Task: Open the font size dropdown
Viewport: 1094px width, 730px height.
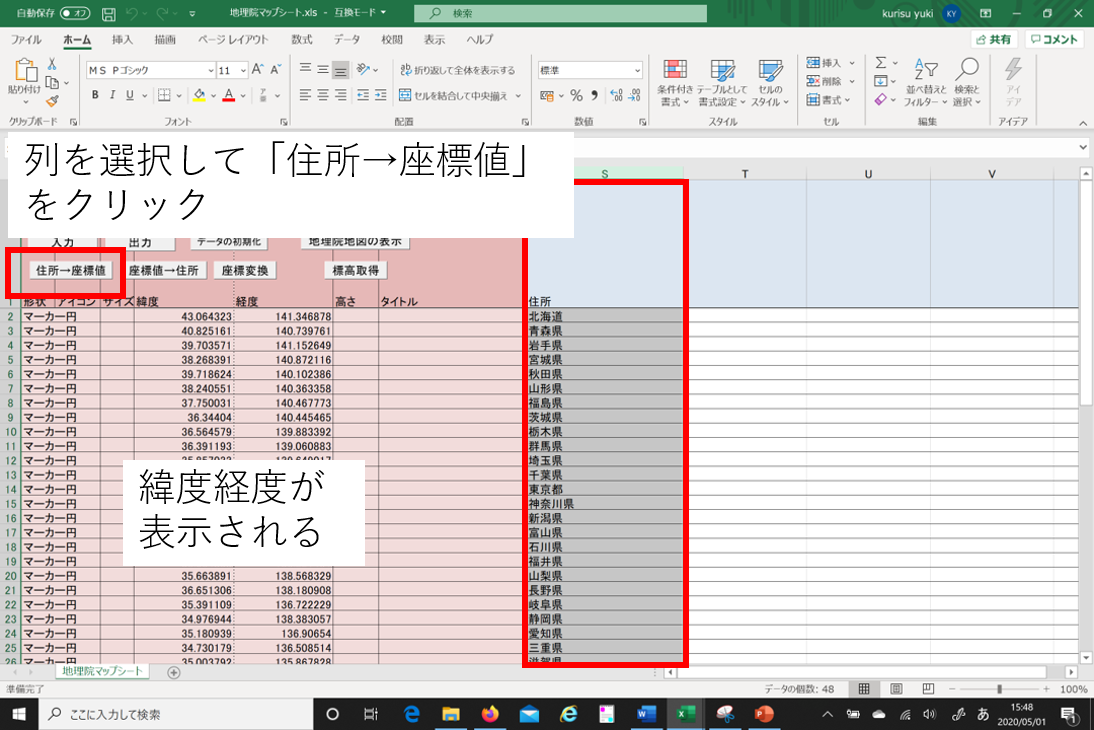Action: [x=243, y=70]
